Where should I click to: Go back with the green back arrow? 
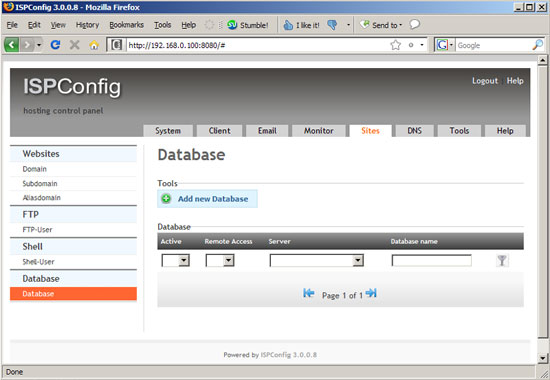click(x=12, y=45)
